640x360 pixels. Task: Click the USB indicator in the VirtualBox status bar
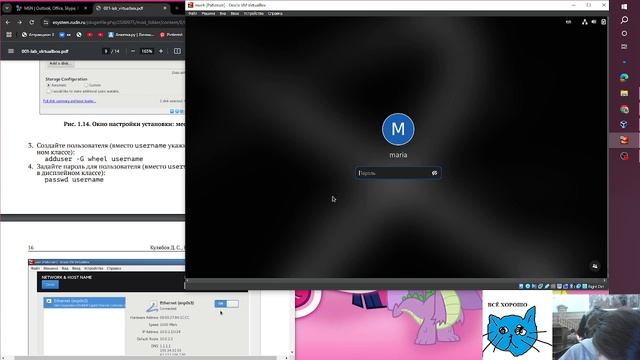click(547, 286)
